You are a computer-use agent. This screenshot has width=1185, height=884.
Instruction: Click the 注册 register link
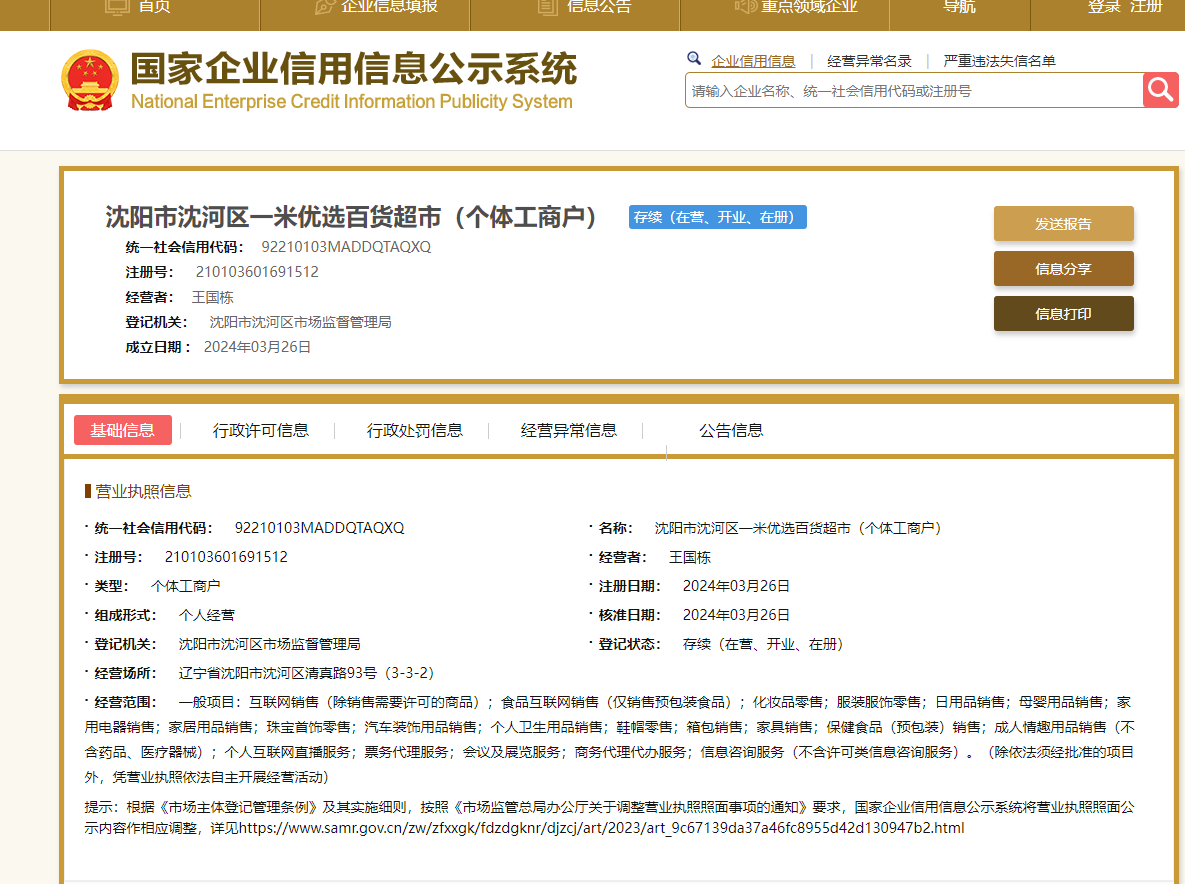pyautogui.click(x=1146, y=6)
